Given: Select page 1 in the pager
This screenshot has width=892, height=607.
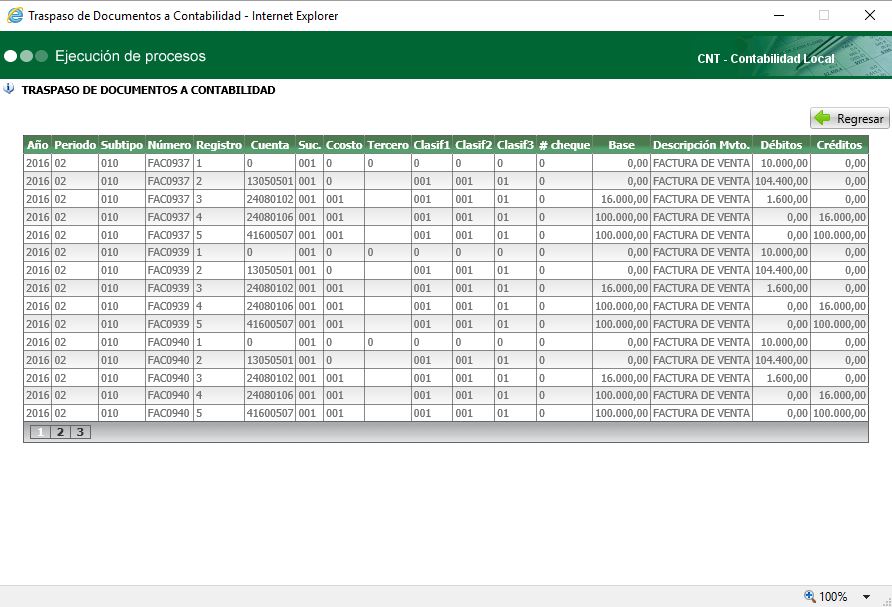Looking at the screenshot, I should click(x=40, y=432).
